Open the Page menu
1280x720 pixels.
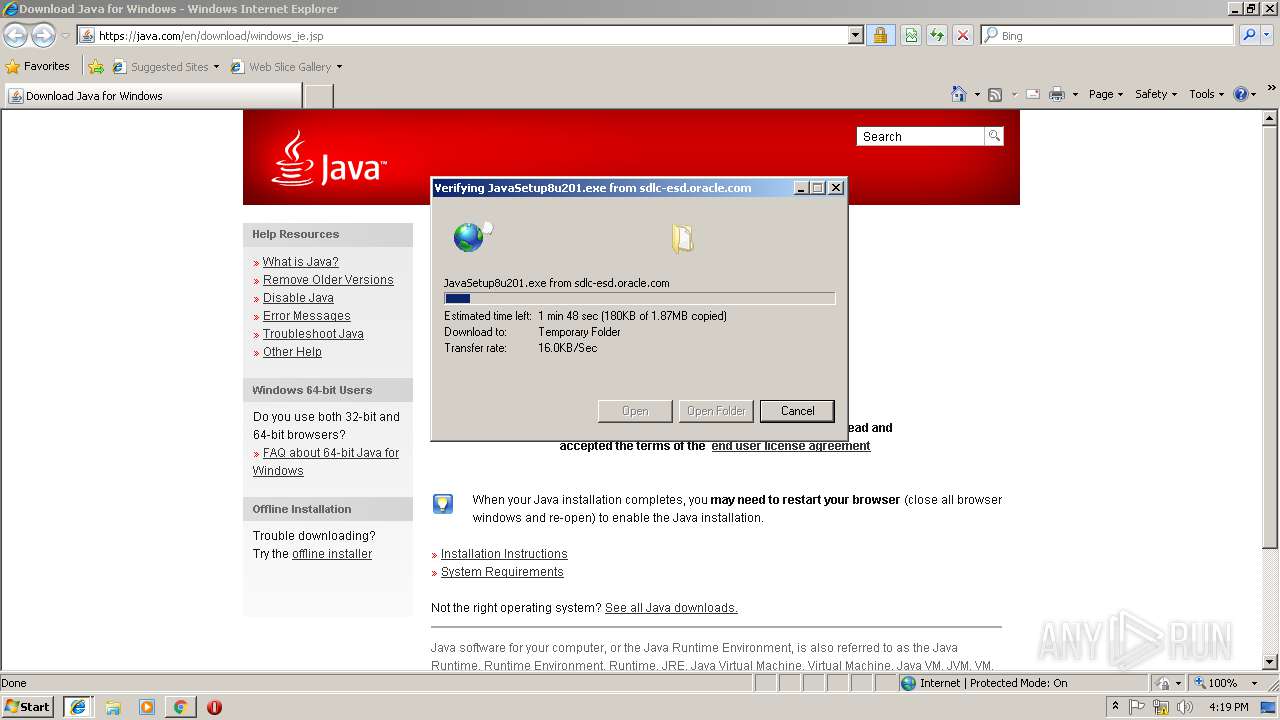pos(1106,94)
